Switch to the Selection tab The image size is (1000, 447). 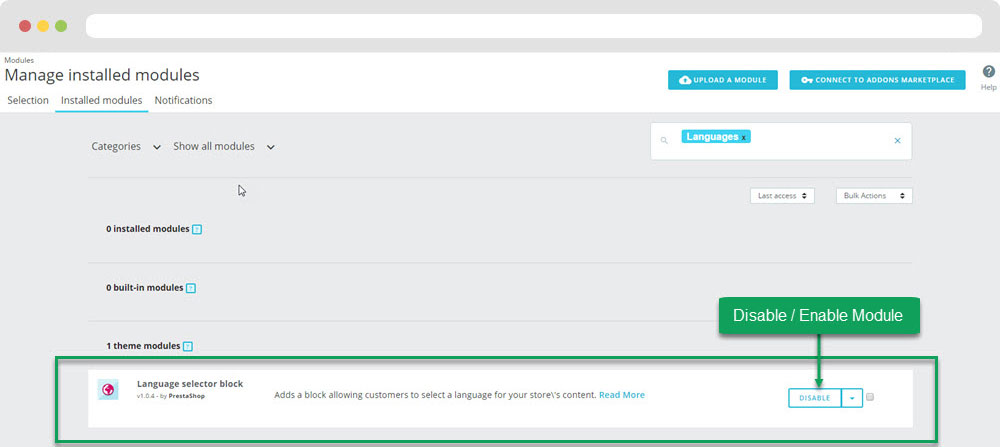28,100
